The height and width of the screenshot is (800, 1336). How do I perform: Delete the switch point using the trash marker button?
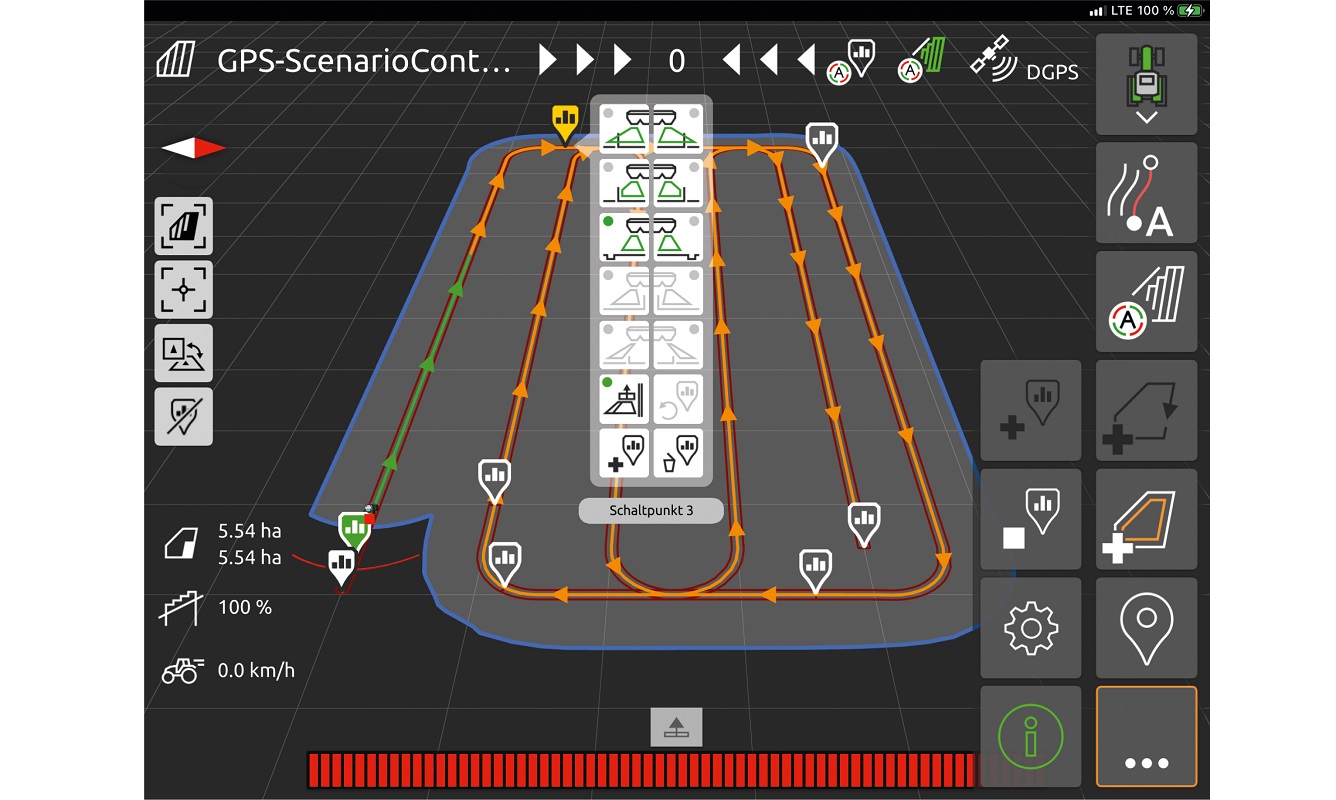click(x=678, y=452)
